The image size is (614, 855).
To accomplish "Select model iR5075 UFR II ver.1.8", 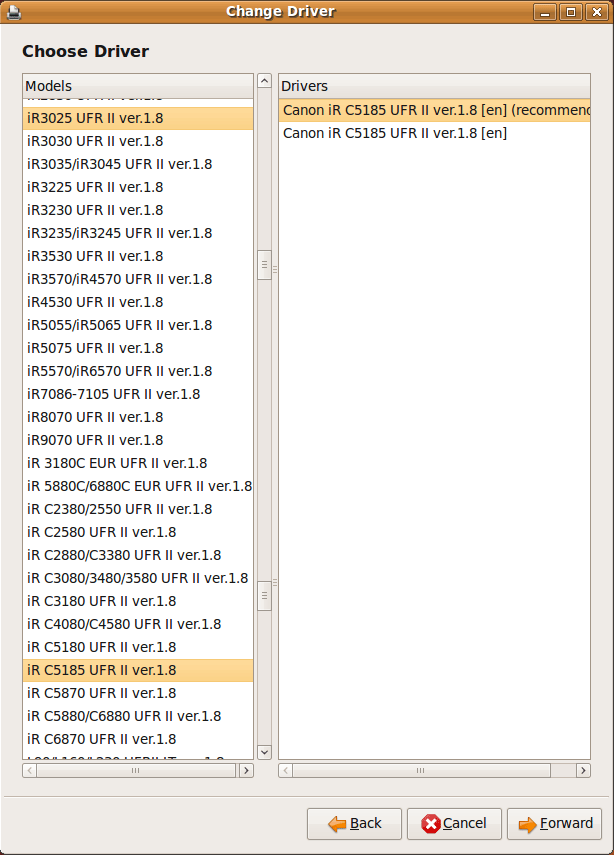I will pyautogui.click(x=138, y=348).
